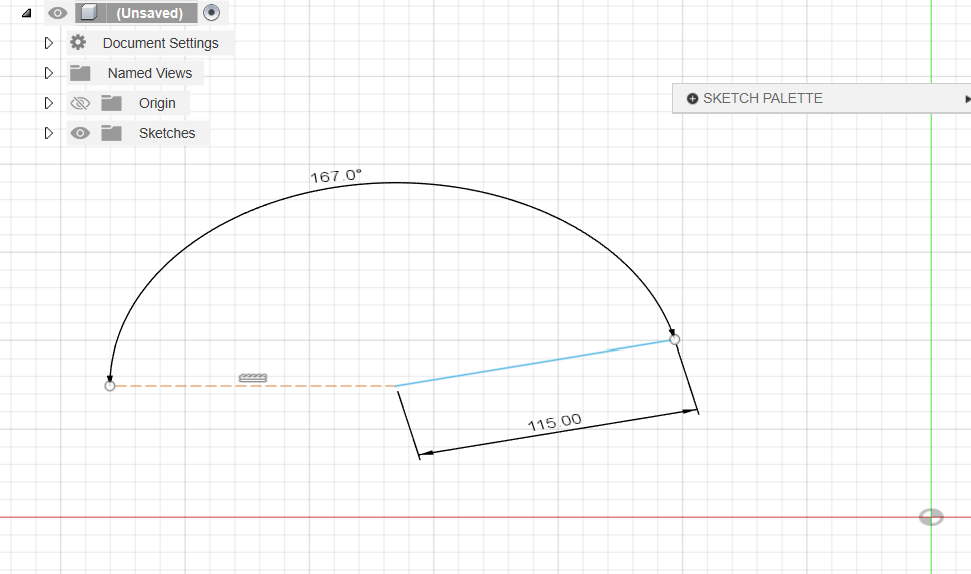Expand Sketch Palette with plus icon

click(x=692, y=98)
